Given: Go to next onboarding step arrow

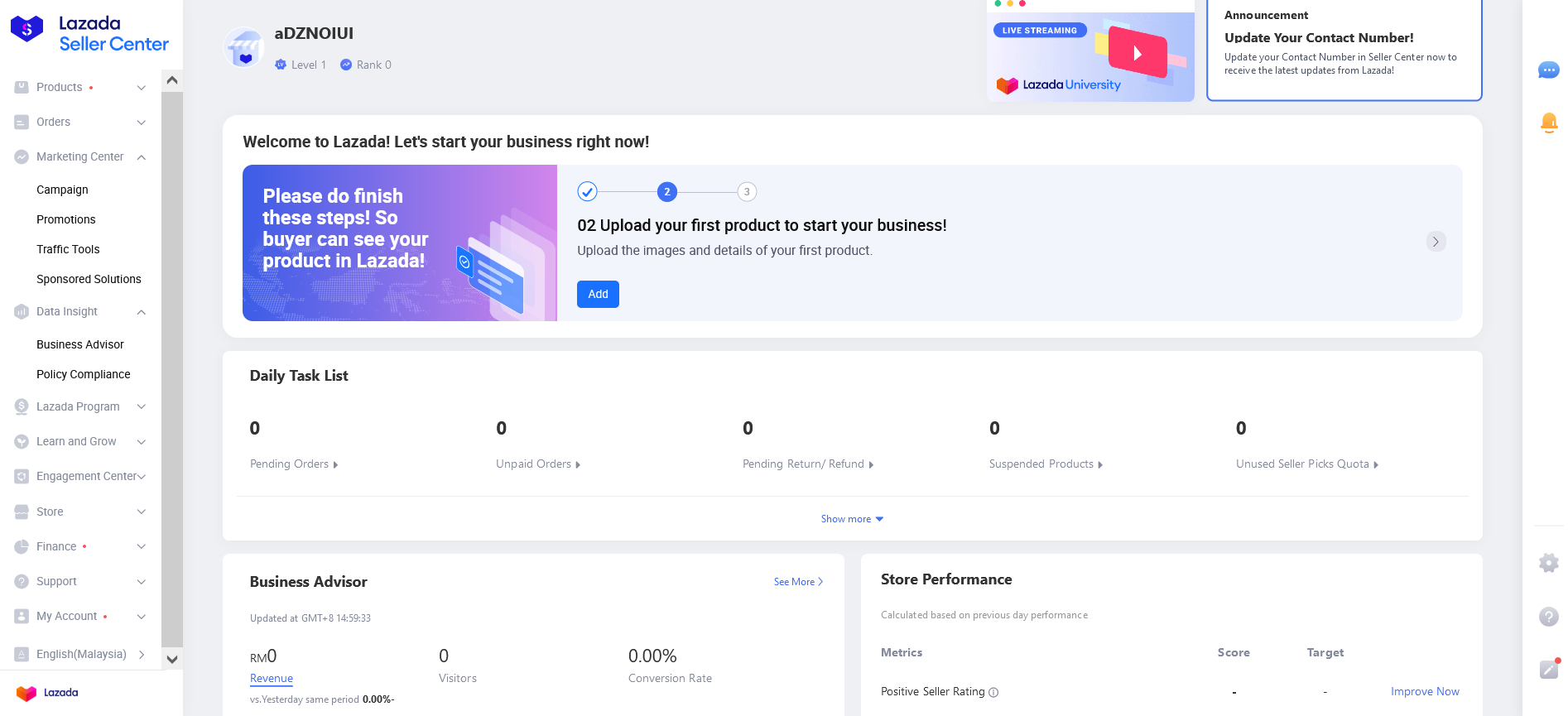Looking at the screenshot, I should 1436,241.
